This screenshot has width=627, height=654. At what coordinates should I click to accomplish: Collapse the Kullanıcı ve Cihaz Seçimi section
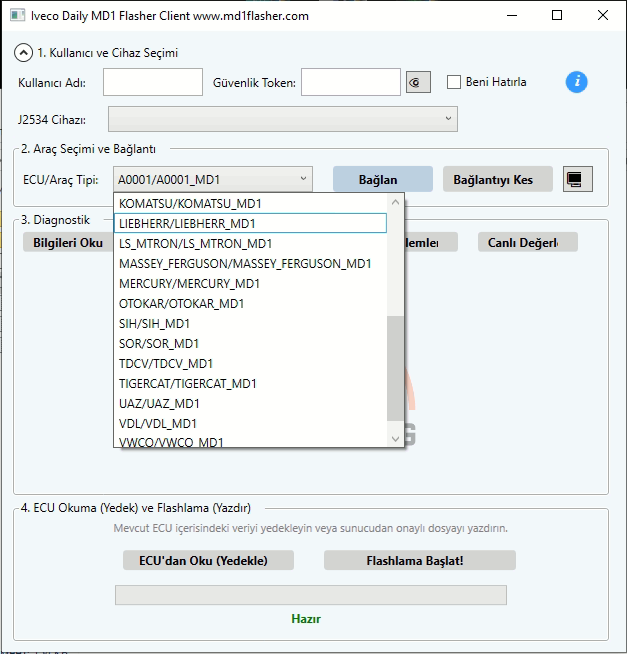[23, 53]
